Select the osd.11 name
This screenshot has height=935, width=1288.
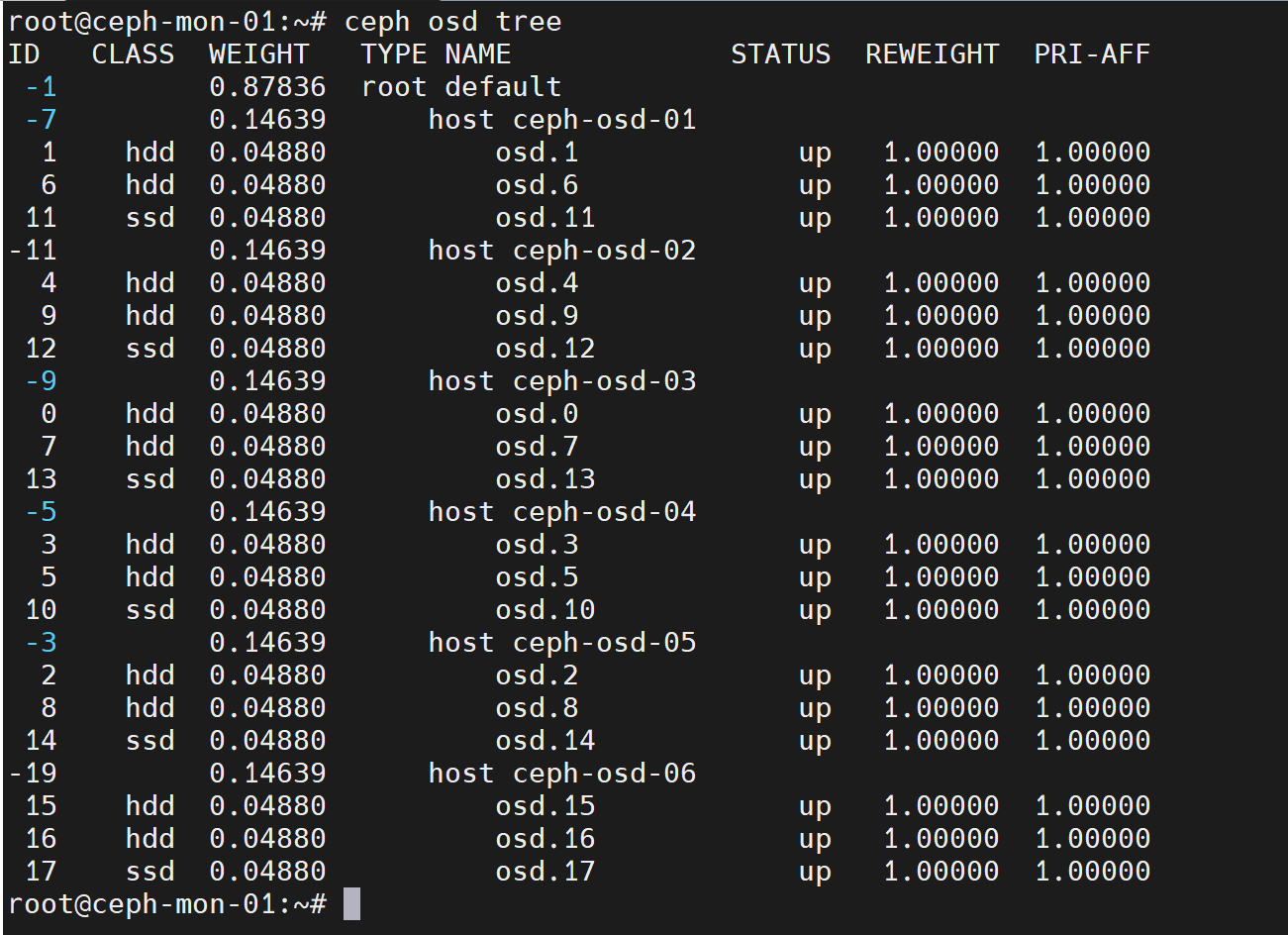click(x=545, y=217)
